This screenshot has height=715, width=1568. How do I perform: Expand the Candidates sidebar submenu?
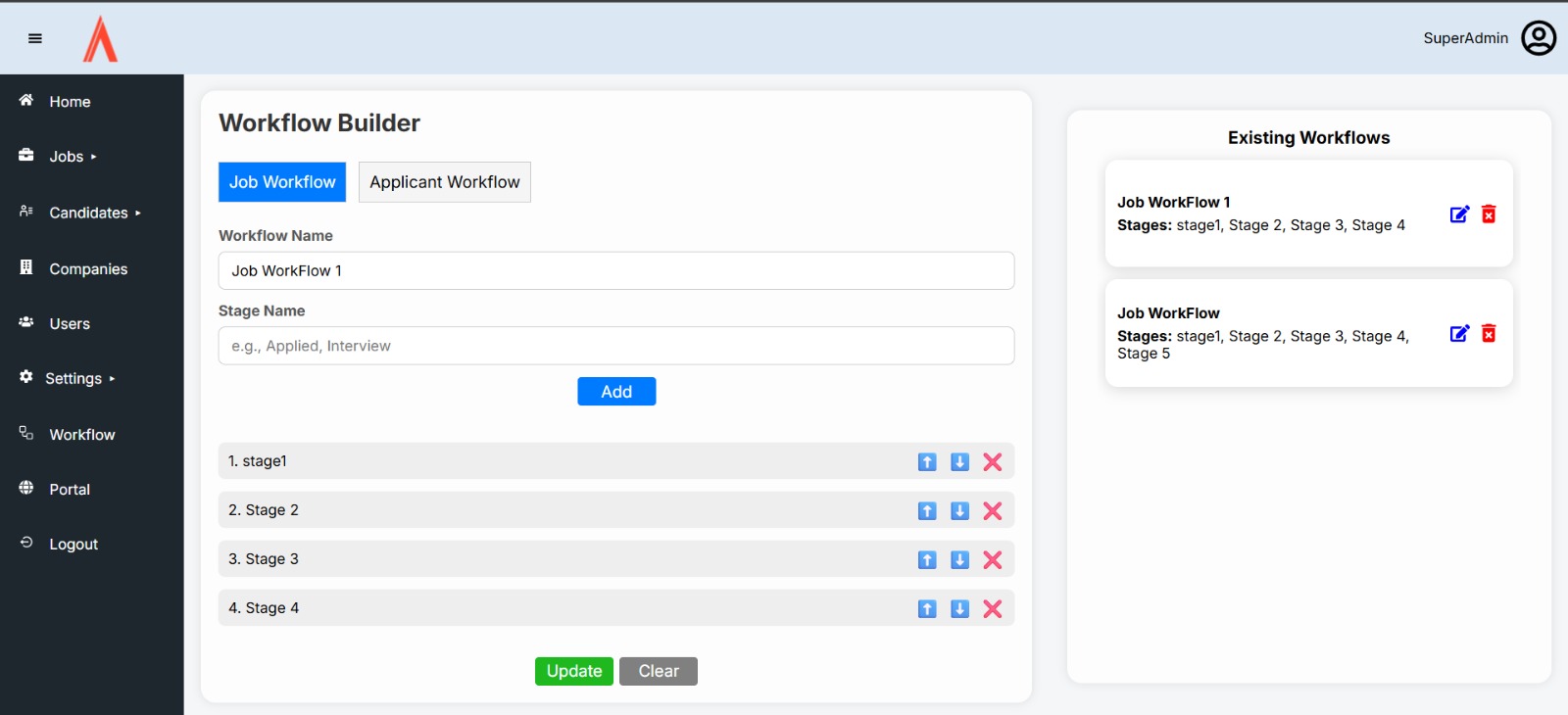pyautogui.click(x=94, y=213)
